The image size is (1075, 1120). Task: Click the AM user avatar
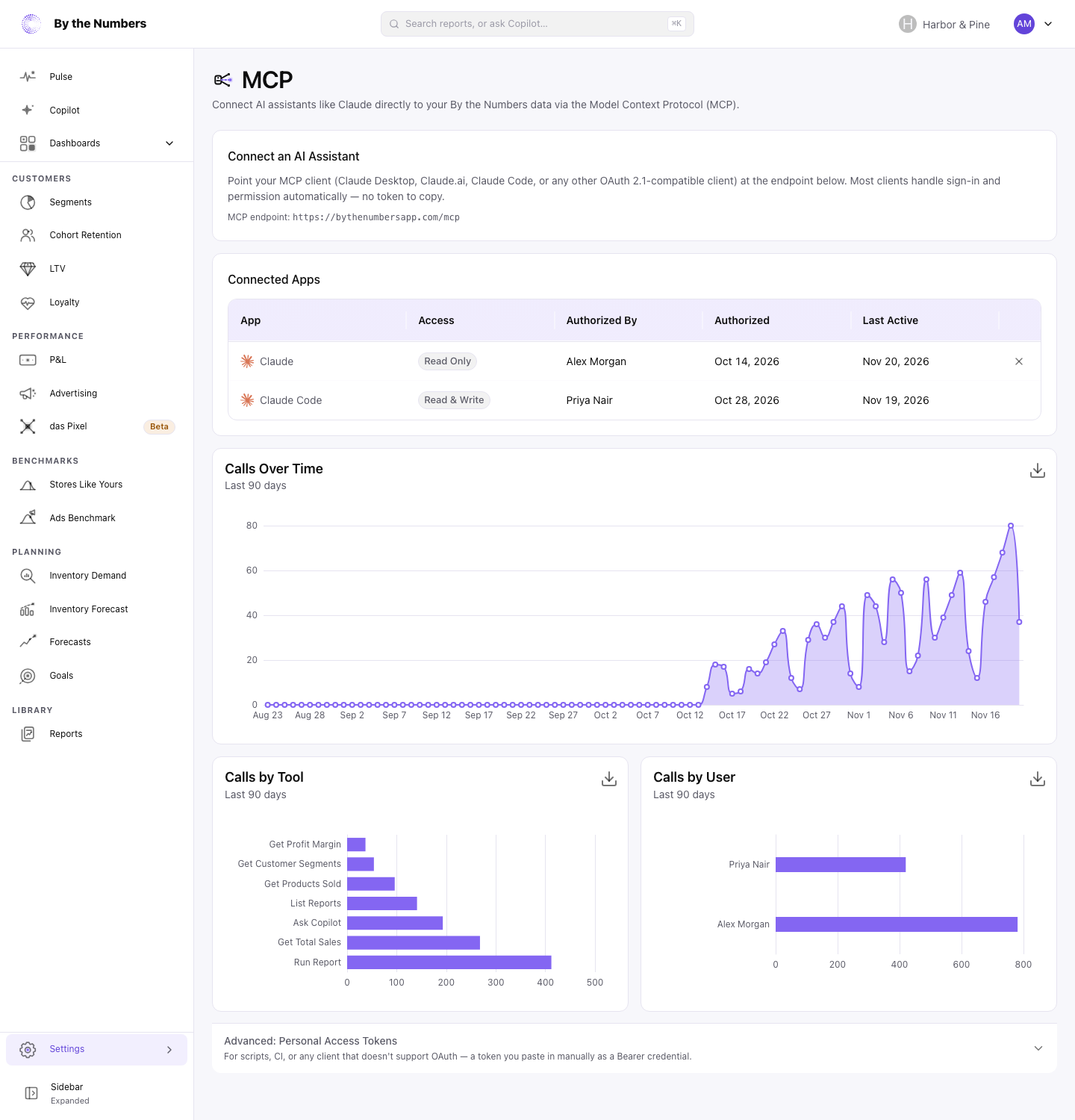click(x=1024, y=24)
